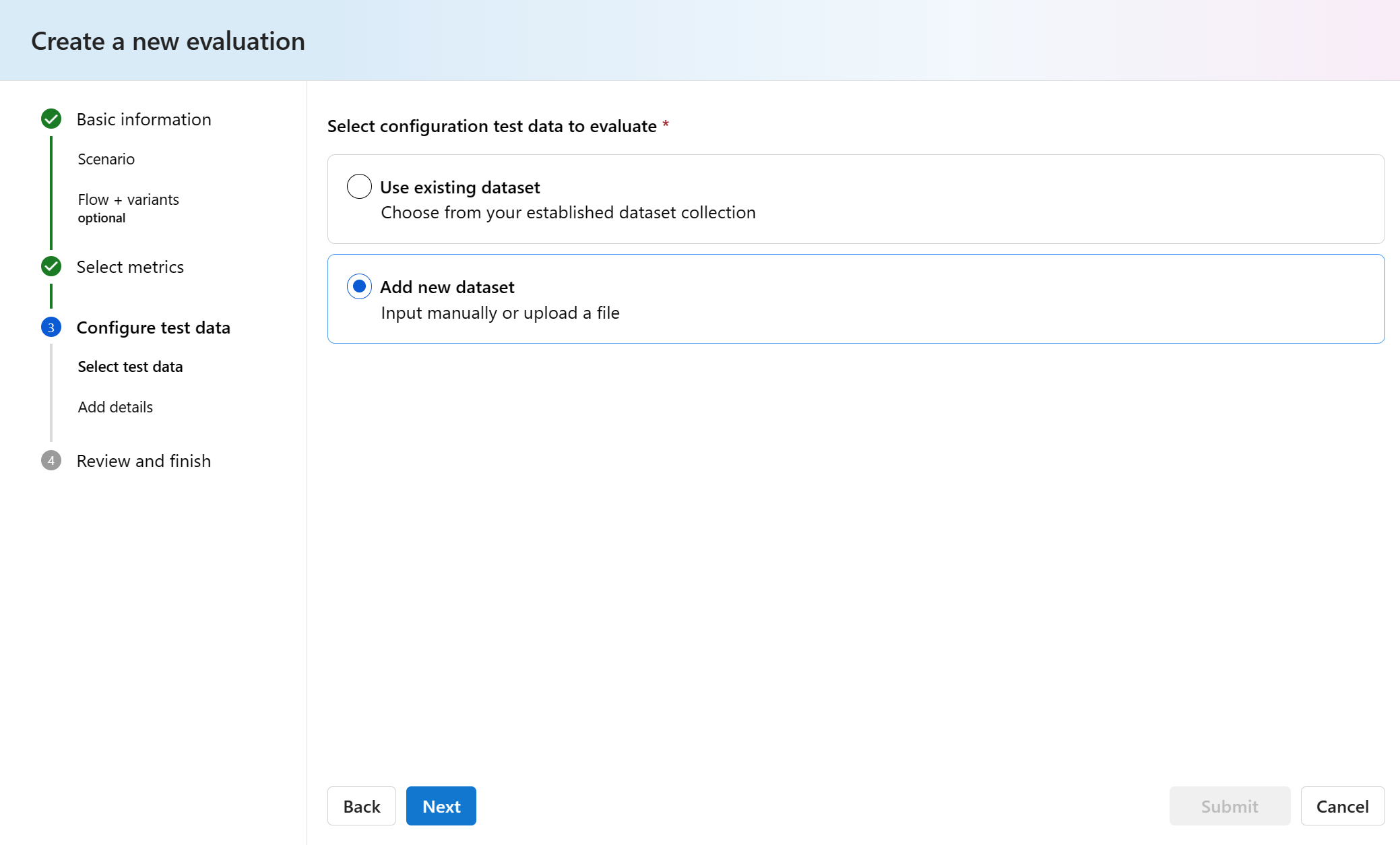Click the 'Choose from your established dataset collection' text

point(568,212)
